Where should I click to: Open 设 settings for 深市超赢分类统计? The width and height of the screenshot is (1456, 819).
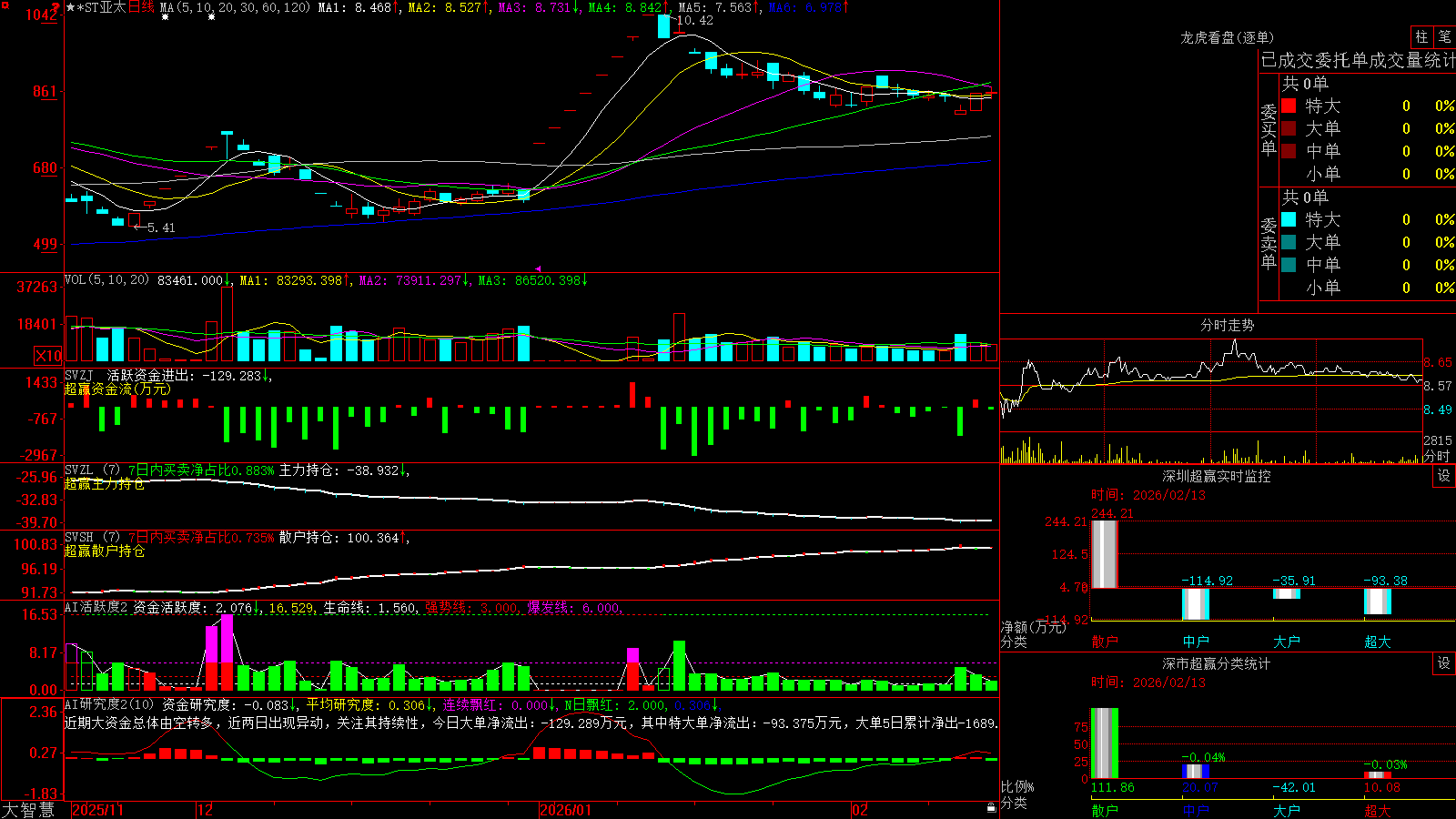pos(1444,663)
